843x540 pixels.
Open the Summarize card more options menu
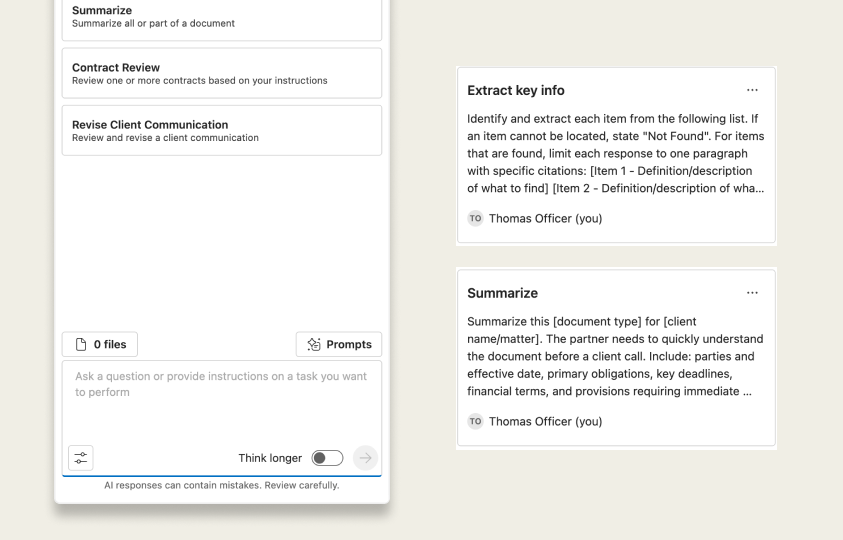point(752,293)
